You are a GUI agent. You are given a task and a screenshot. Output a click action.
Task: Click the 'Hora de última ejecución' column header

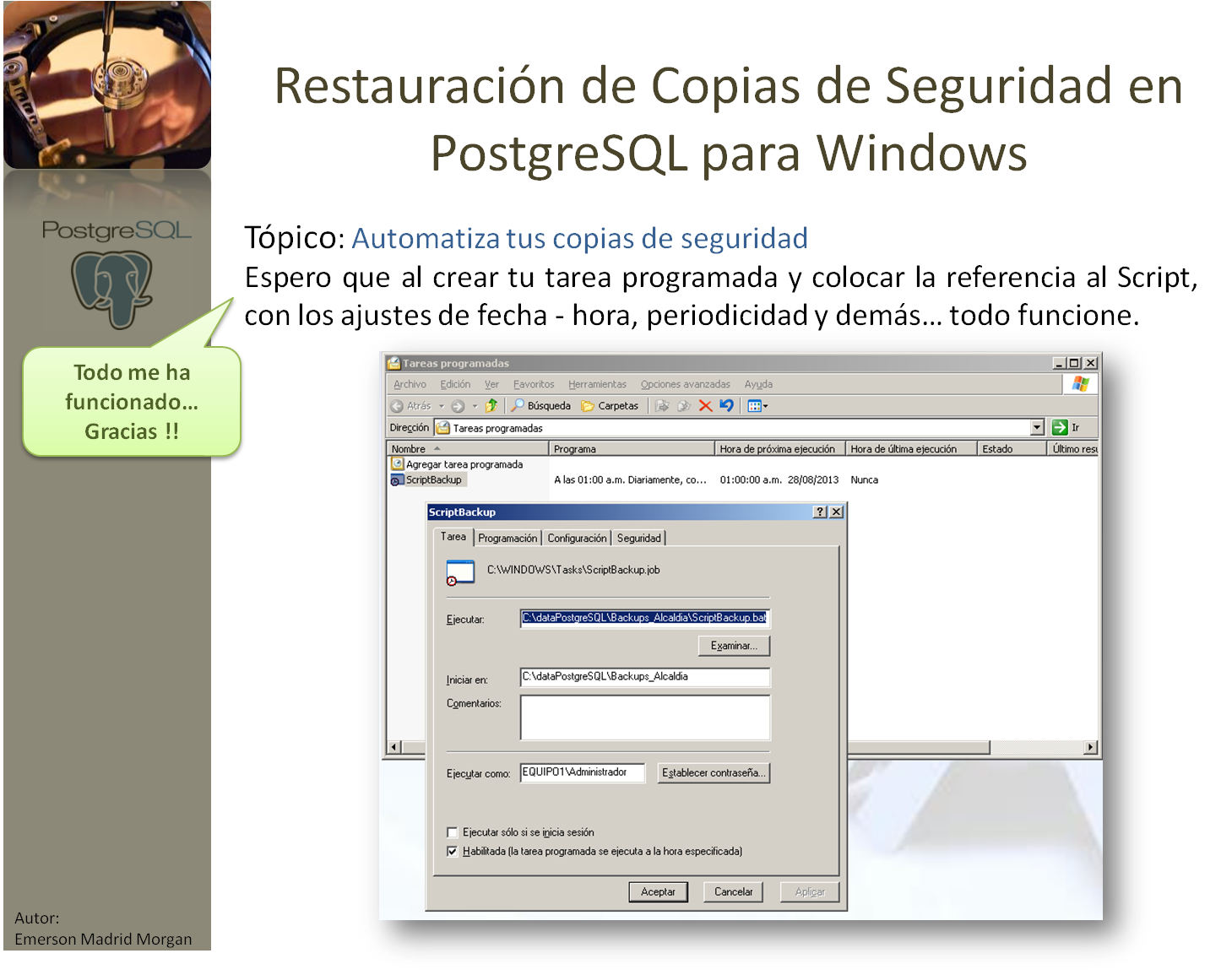[912, 449]
